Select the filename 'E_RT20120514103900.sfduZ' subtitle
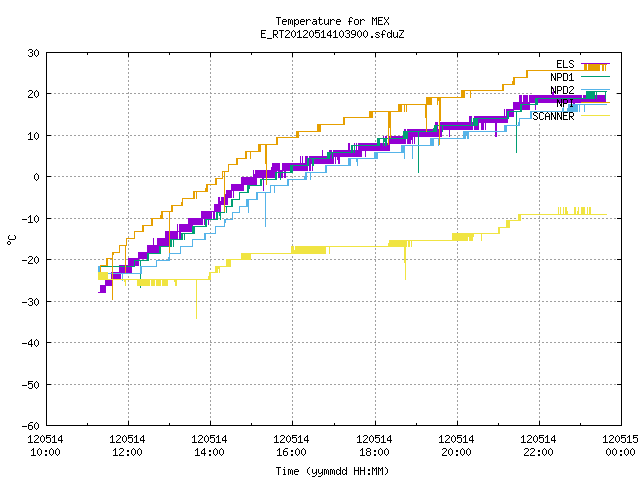This screenshot has width=640, height=480. tap(332, 34)
